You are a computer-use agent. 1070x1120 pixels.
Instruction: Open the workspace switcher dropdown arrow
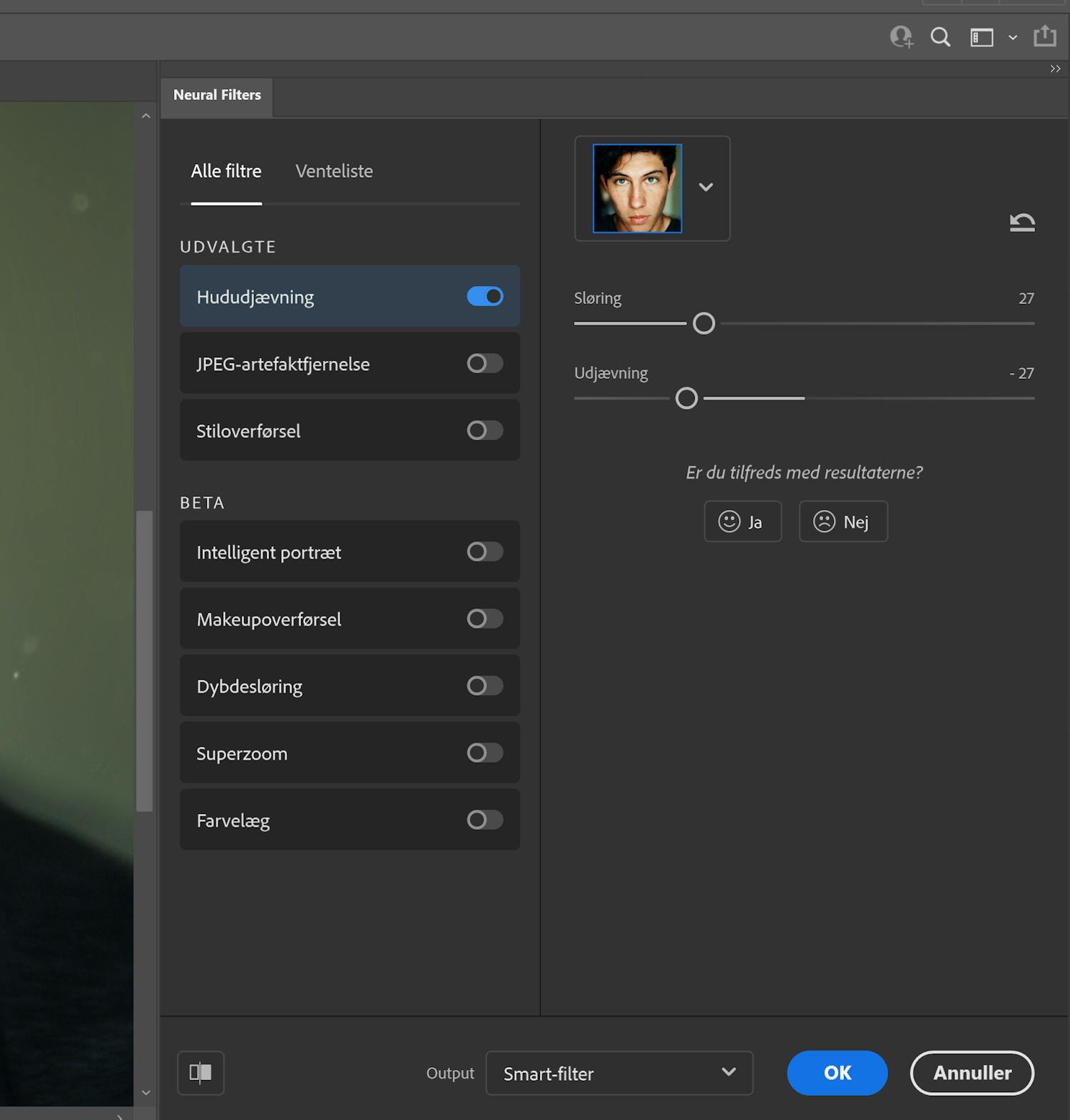click(1012, 38)
